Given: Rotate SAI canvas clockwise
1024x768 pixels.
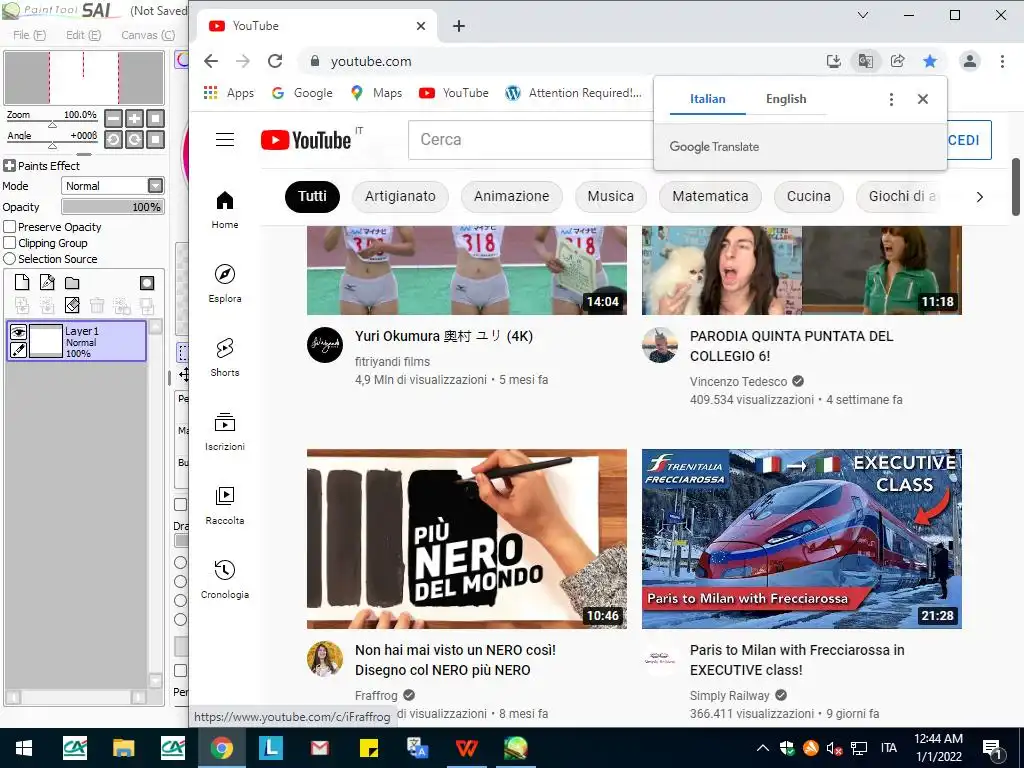Looking at the screenshot, I should (135, 139).
